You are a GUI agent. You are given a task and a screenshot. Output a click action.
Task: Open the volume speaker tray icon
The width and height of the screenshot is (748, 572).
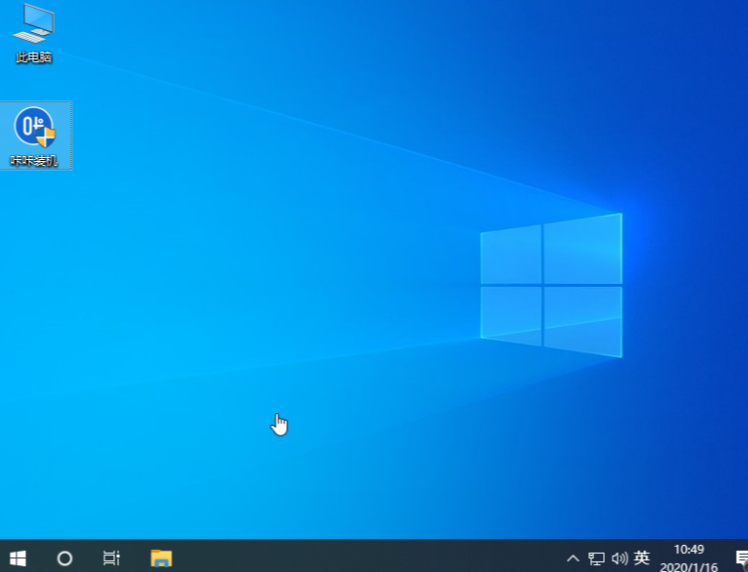[619, 558]
